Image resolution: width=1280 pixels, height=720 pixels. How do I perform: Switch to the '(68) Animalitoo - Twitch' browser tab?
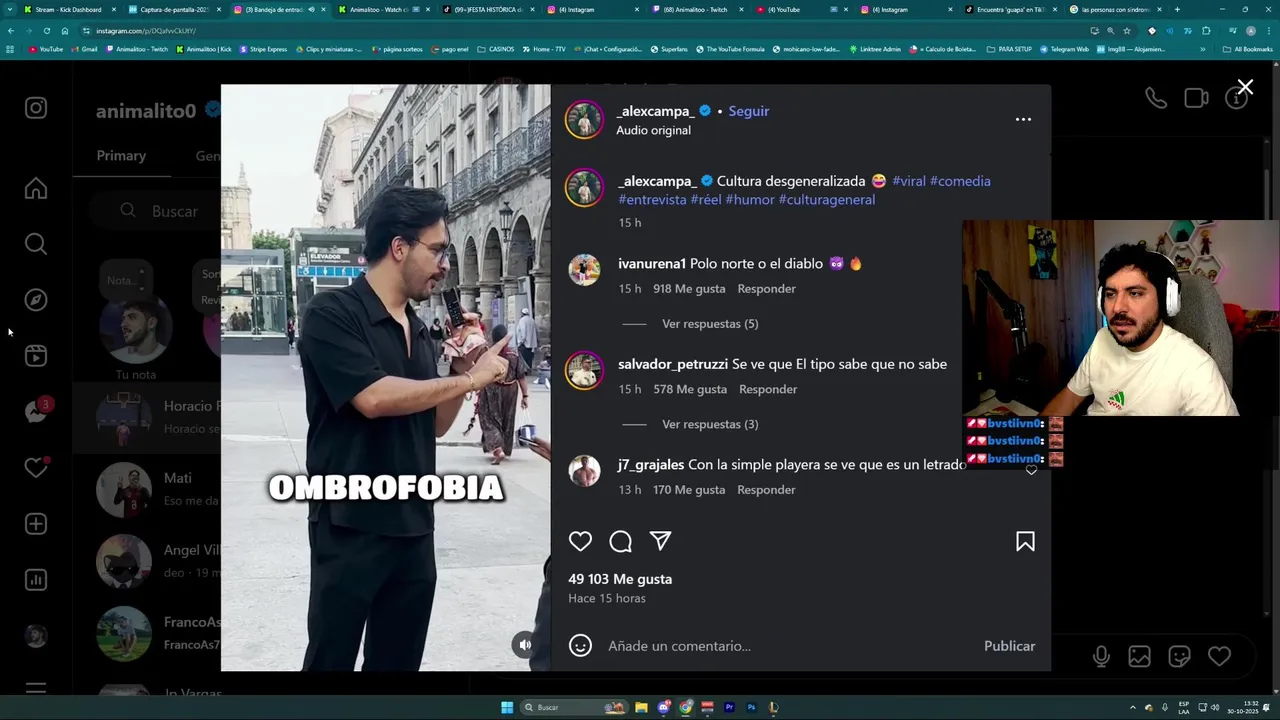pyautogui.click(x=696, y=9)
